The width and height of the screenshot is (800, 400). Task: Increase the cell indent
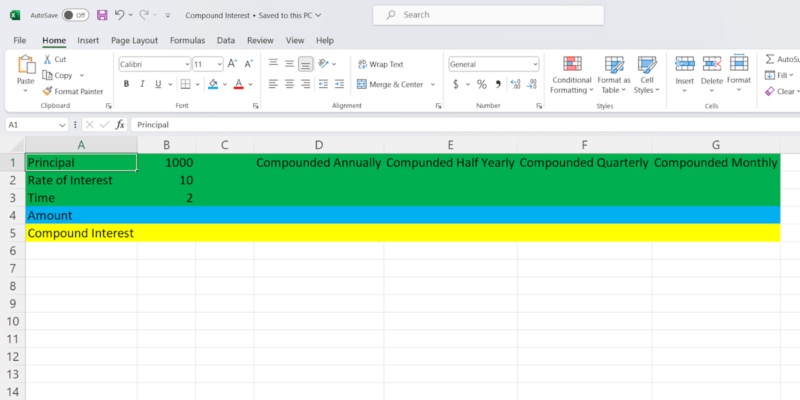point(339,84)
